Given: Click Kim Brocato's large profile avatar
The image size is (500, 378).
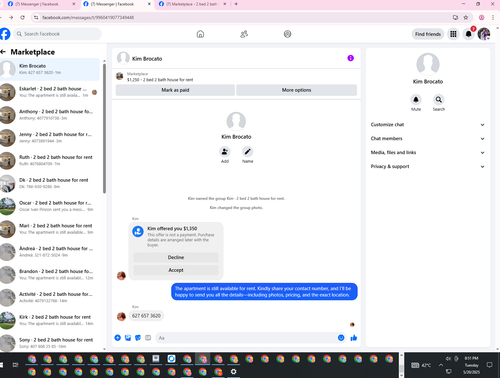Looking at the screenshot, I should 428,64.
